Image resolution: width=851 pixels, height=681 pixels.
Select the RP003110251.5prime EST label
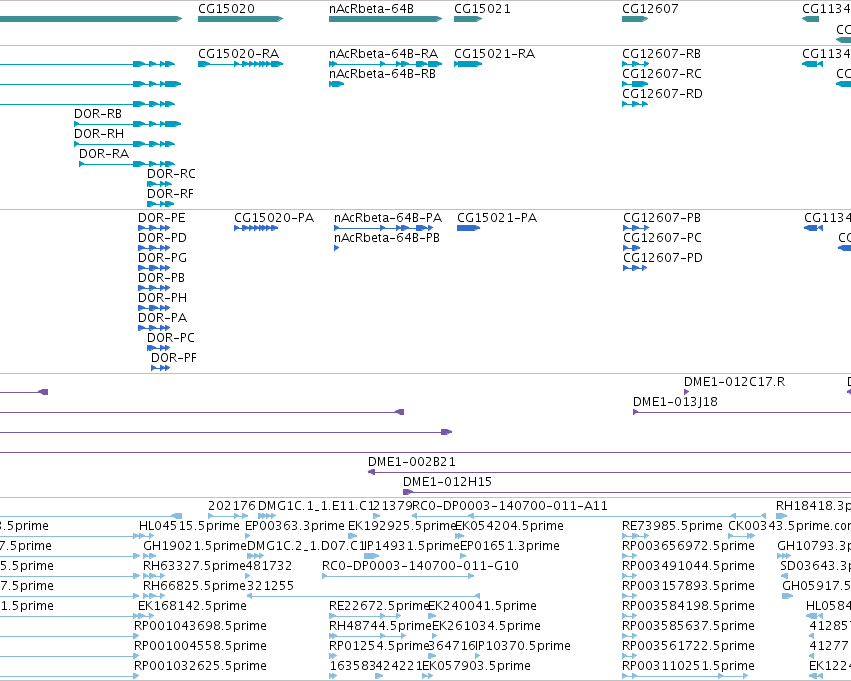688,667
